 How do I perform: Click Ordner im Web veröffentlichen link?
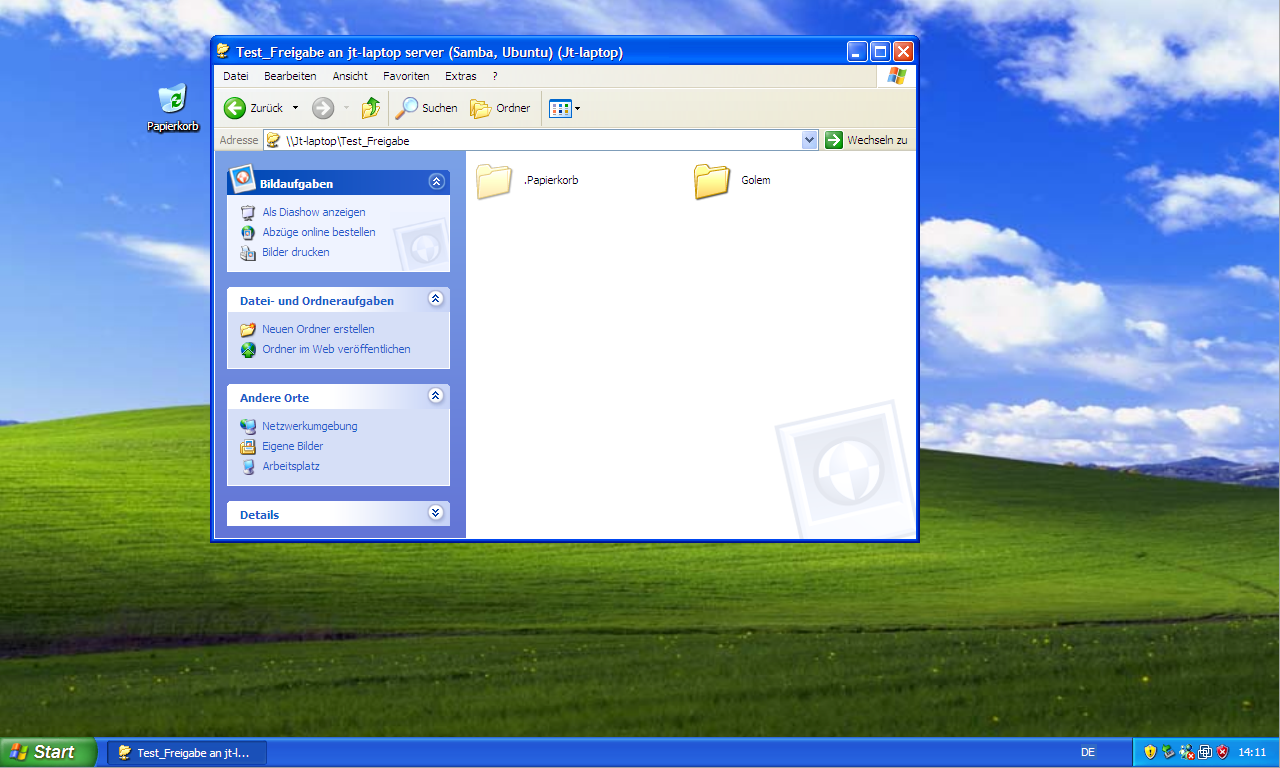tap(336, 349)
